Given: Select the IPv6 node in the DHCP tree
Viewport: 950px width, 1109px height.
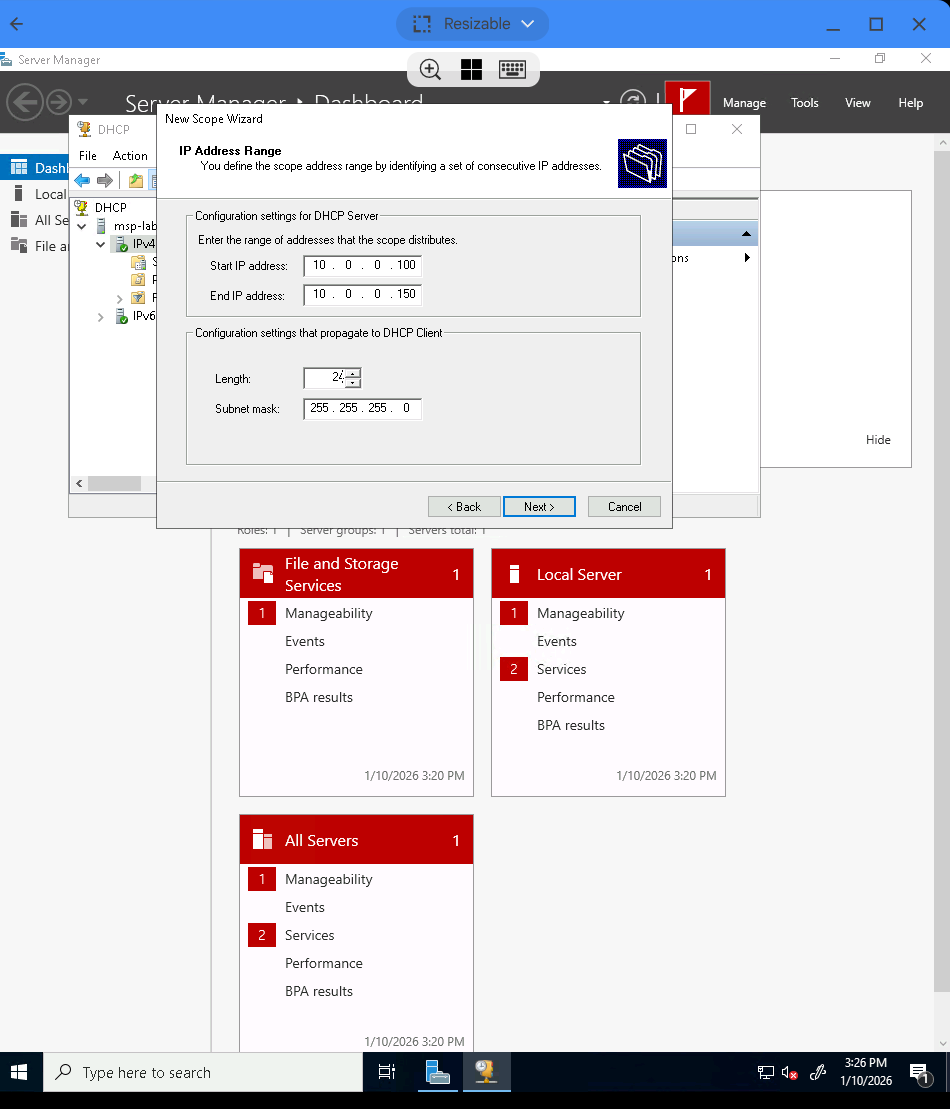Looking at the screenshot, I should pyautogui.click(x=142, y=316).
